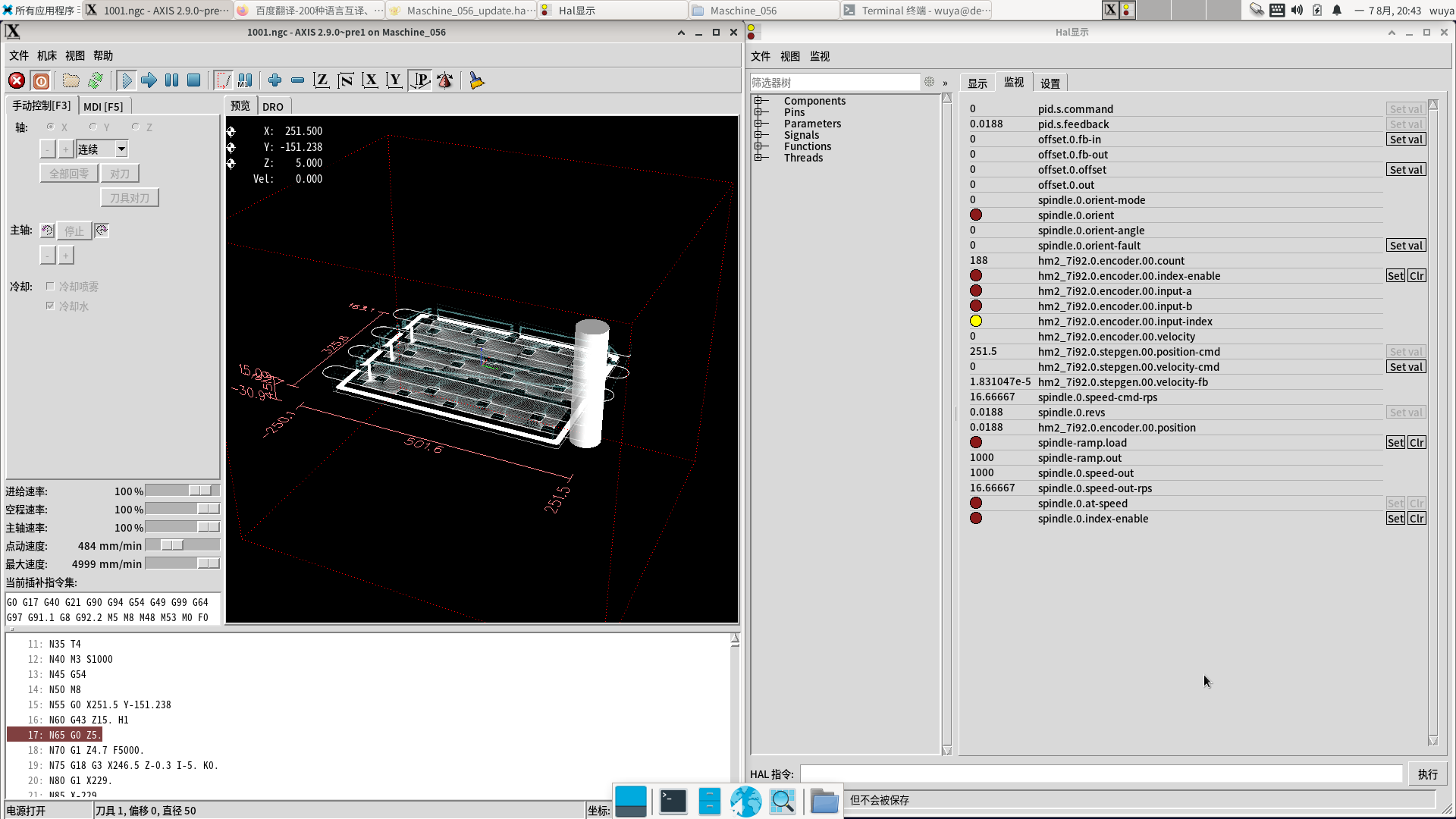Select the X axis radio button

[x=51, y=127]
